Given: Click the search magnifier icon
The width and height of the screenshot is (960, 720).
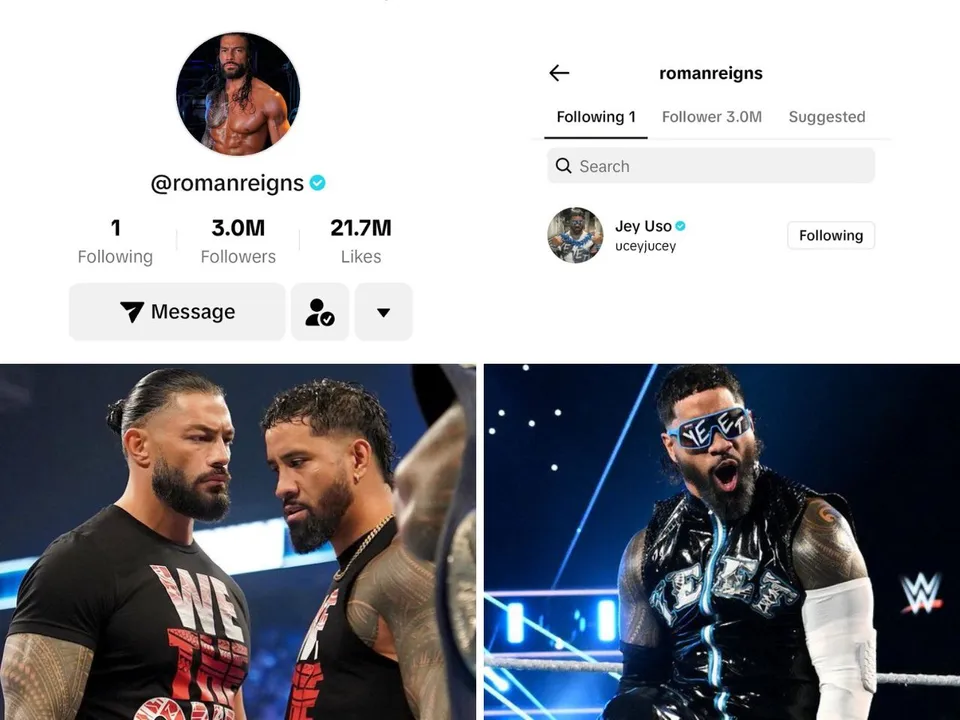Looking at the screenshot, I should [x=563, y=166].
